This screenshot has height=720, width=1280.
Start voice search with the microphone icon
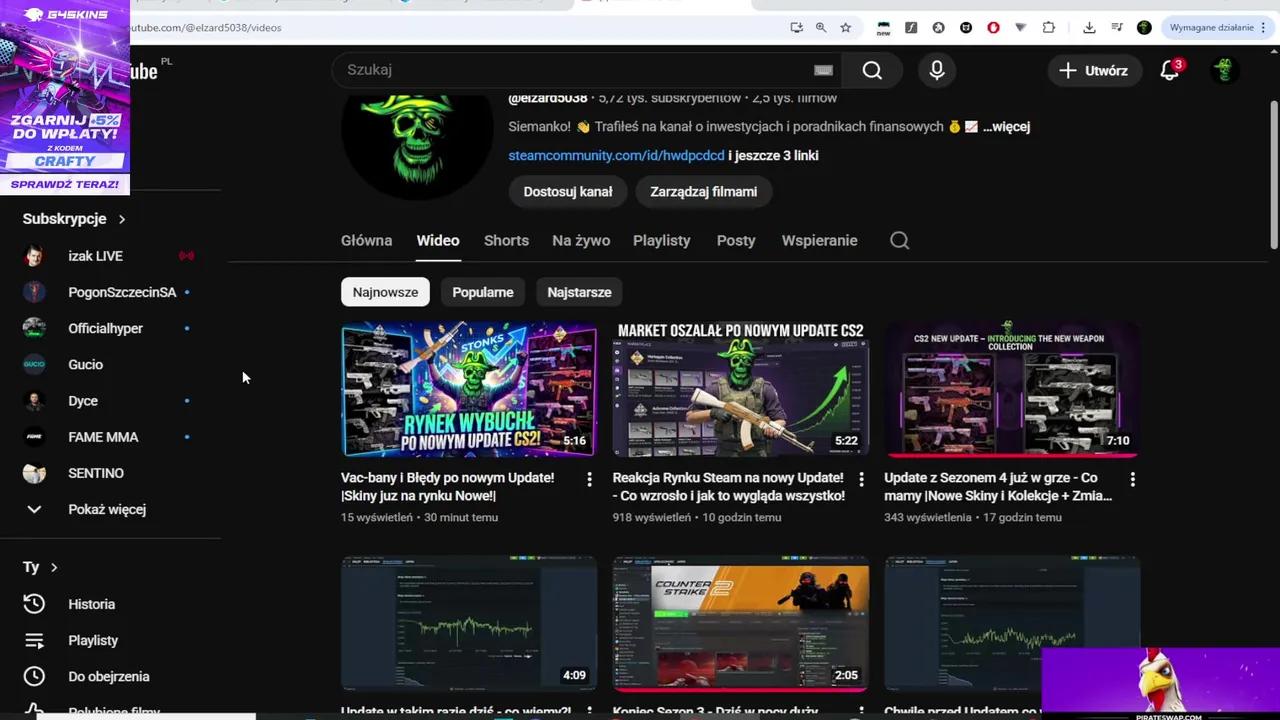(x=937, y=70)
